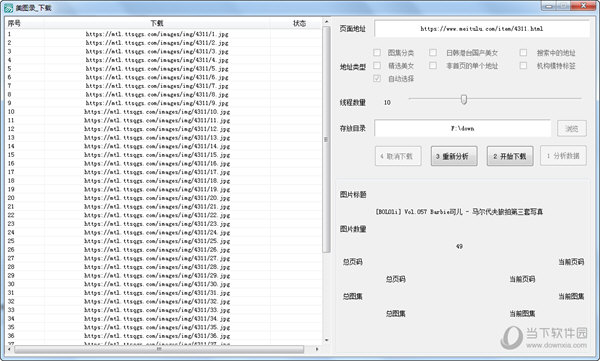
Task: Click the thread count value 10
Action: coord(387,102)
